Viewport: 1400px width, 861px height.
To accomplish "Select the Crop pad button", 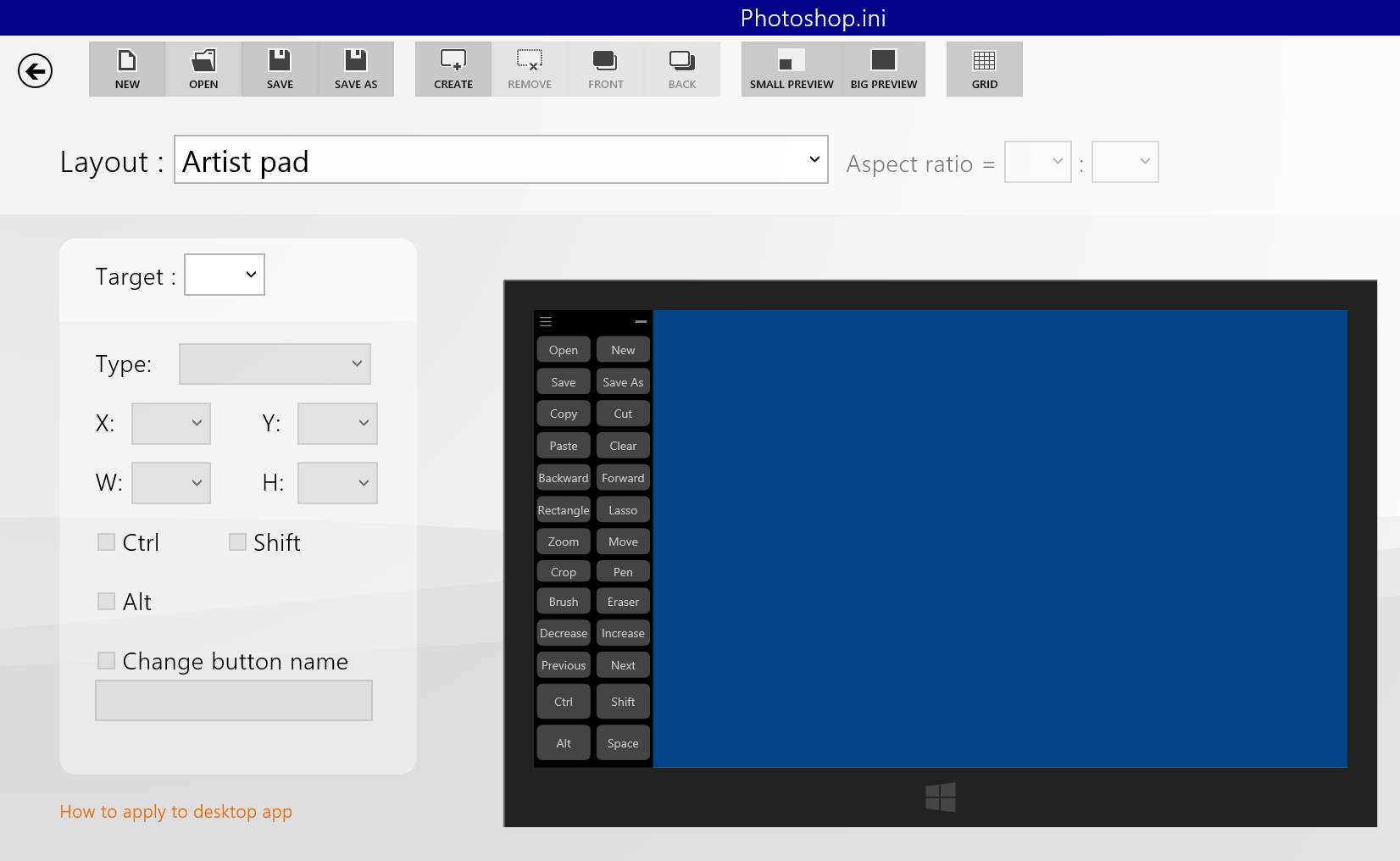I will tap(564, 572).
